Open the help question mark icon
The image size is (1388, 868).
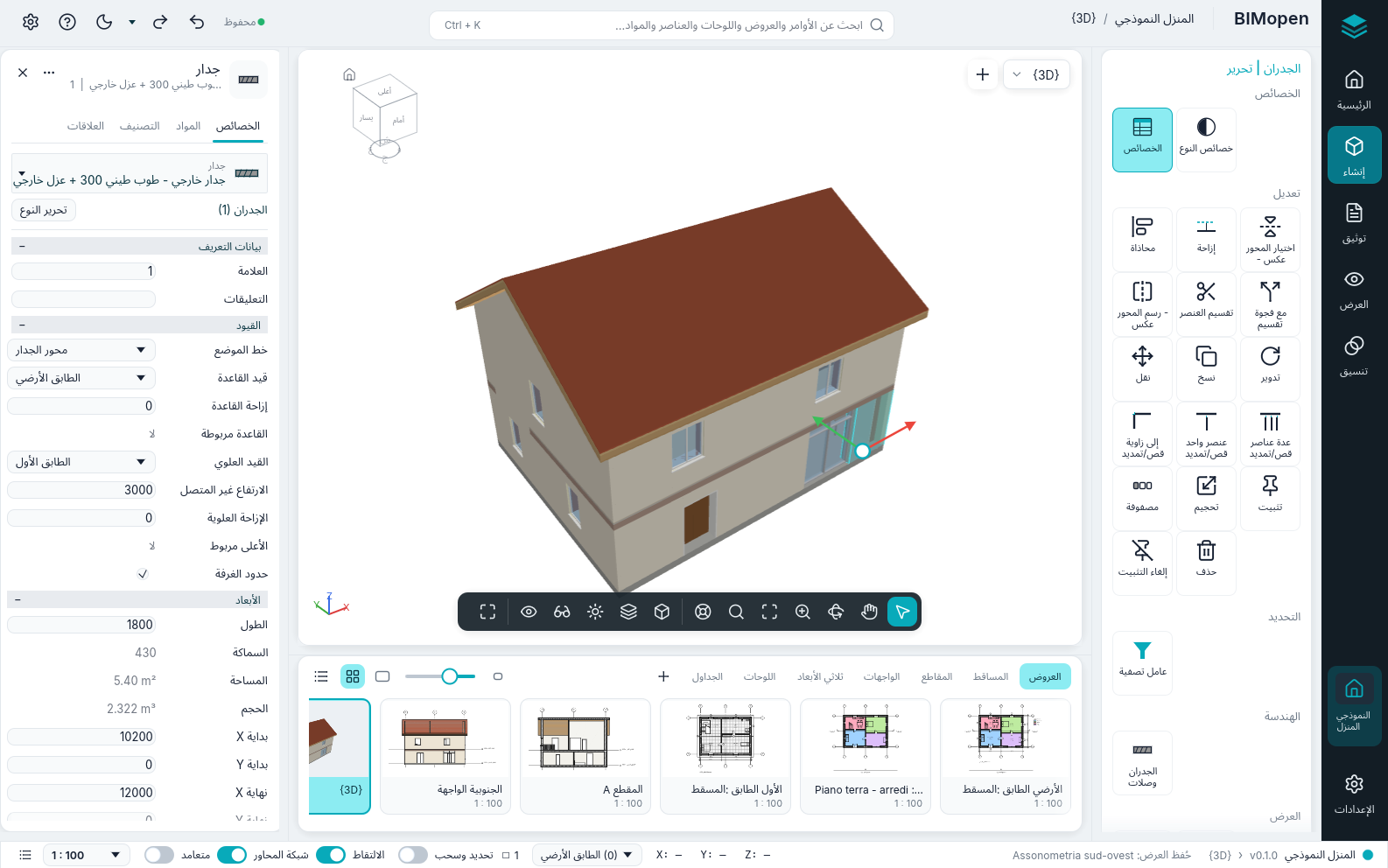click(67, 22)
